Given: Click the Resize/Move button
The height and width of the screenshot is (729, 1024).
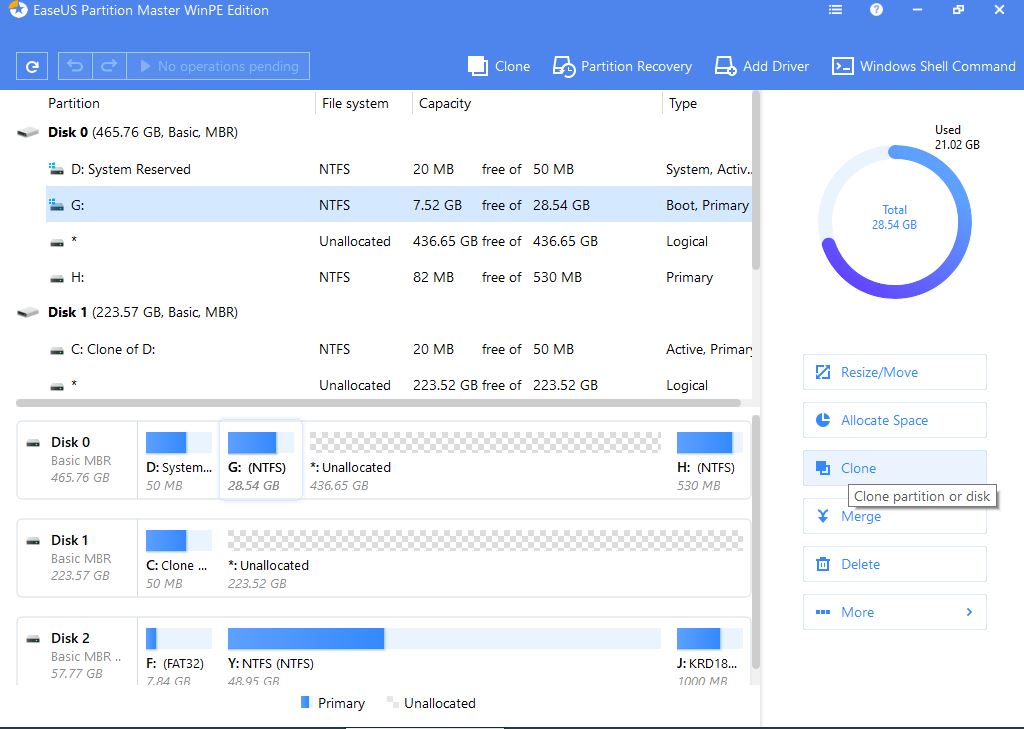Looking at the screenshot, I should click(x=894, y=372).
